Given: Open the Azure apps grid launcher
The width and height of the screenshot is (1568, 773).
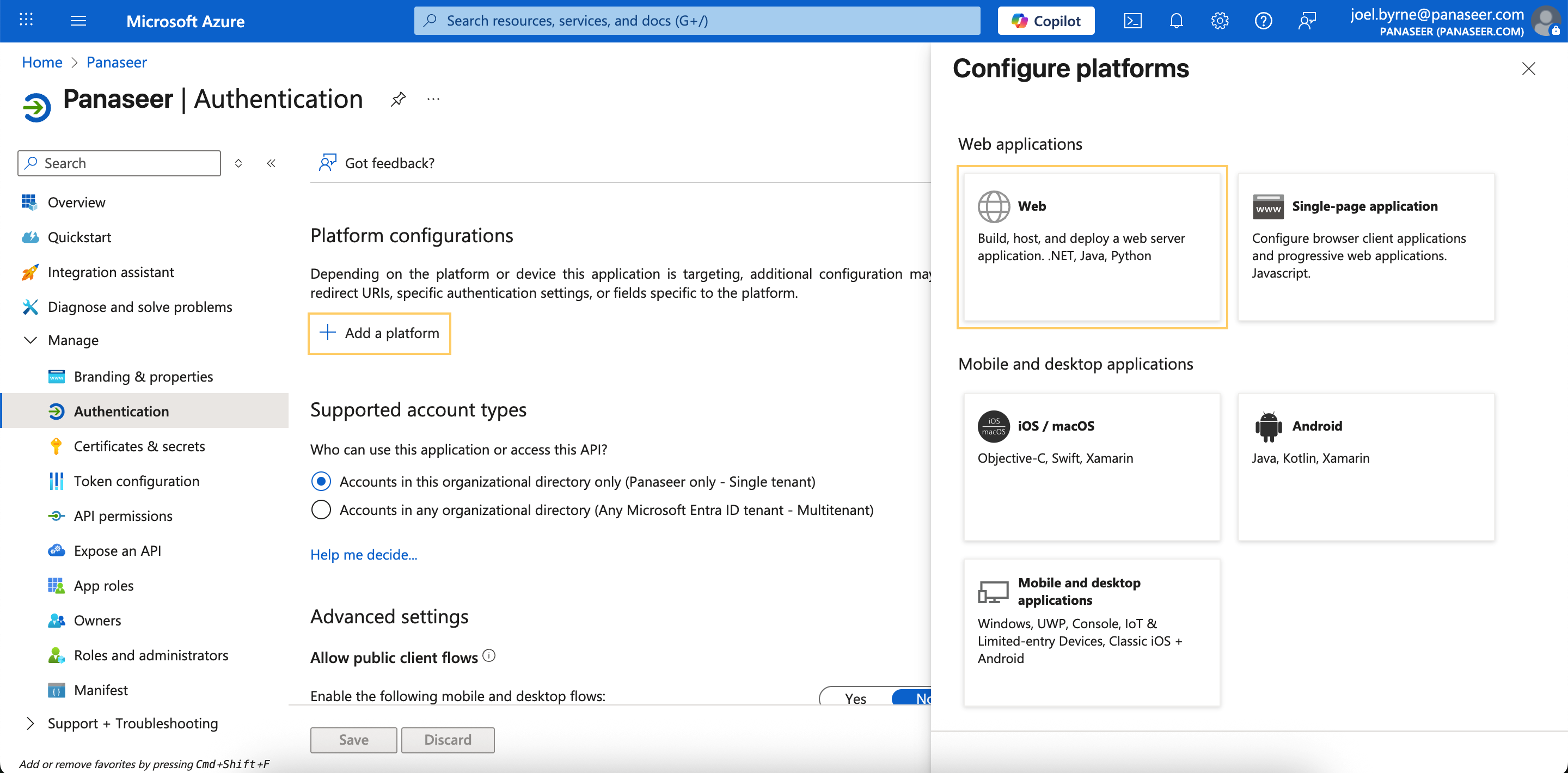Looking at the screenshot, I should 26,21.
